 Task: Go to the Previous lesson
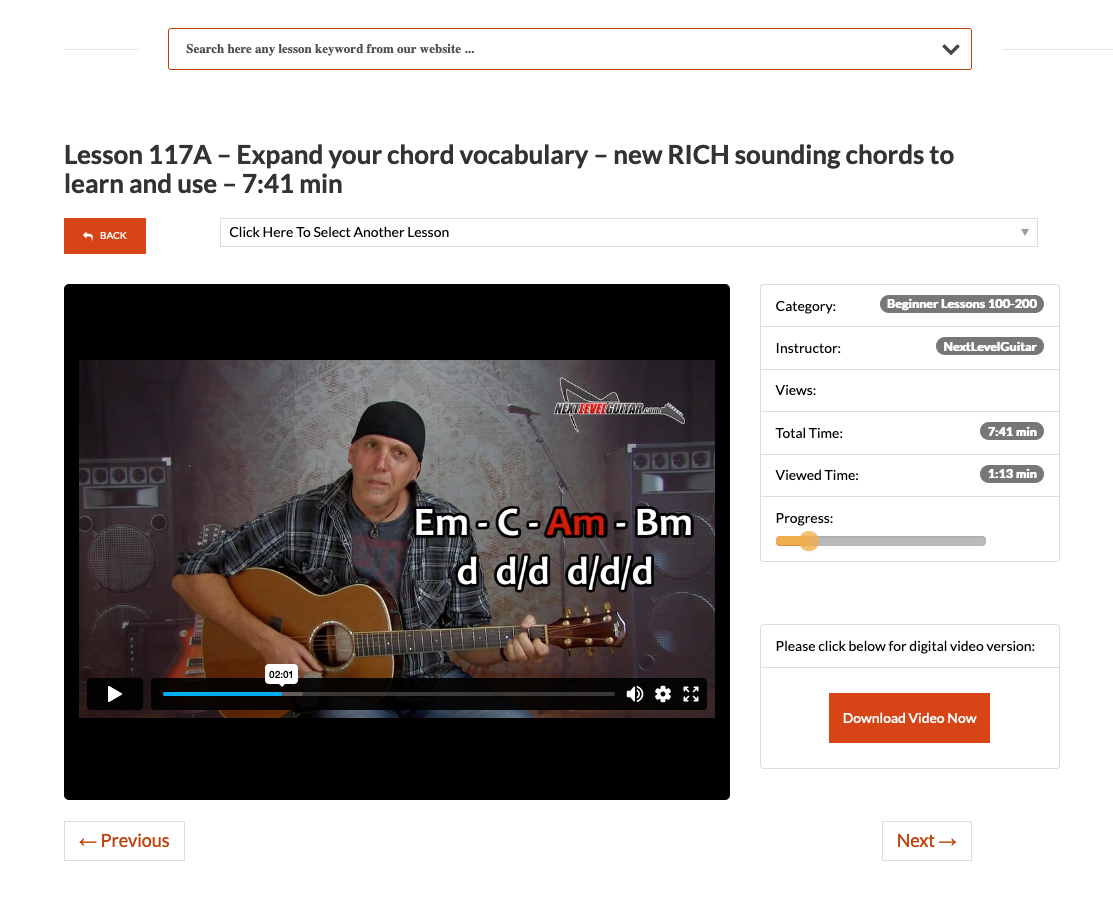[124, 841]
